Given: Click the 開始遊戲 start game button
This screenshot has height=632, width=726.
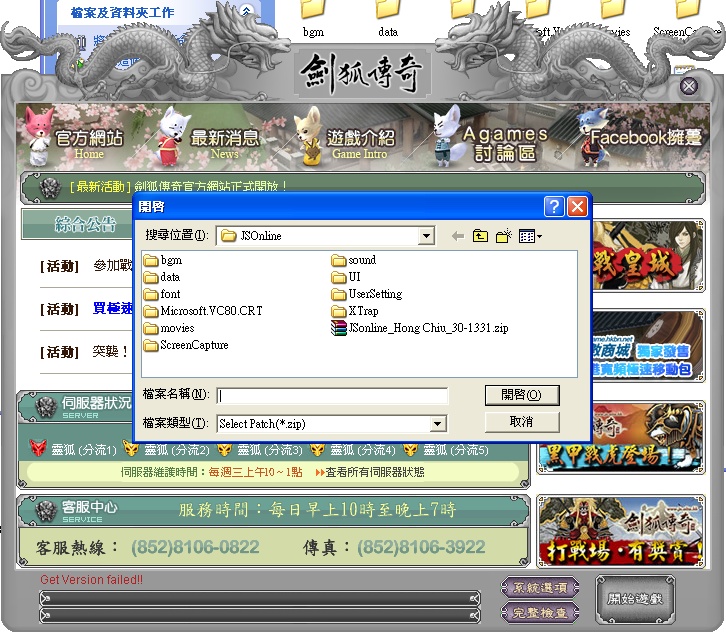Looking at the screenshot, I should (x=635, y=600).
